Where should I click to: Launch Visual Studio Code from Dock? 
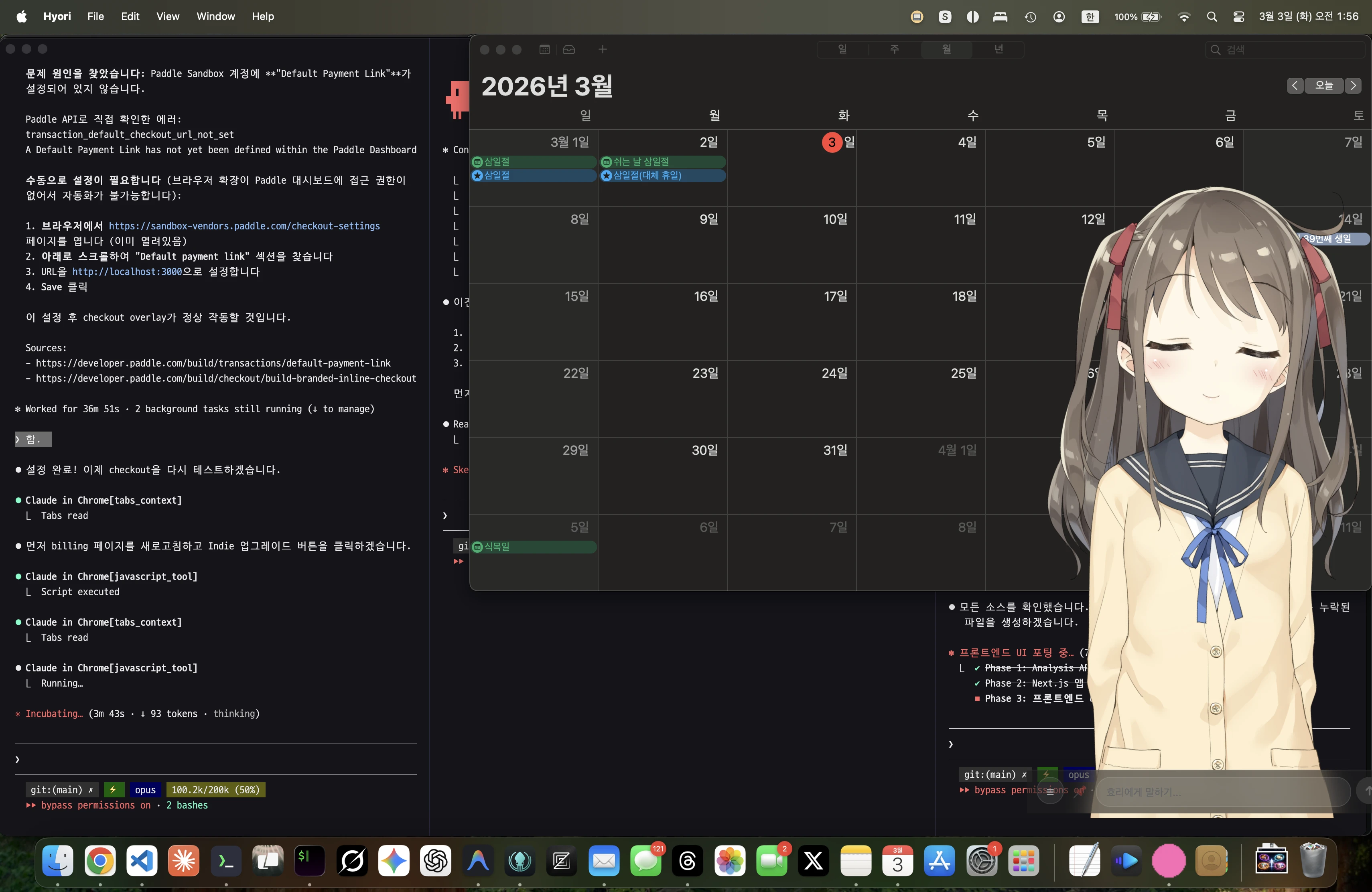tap(142, 861)
